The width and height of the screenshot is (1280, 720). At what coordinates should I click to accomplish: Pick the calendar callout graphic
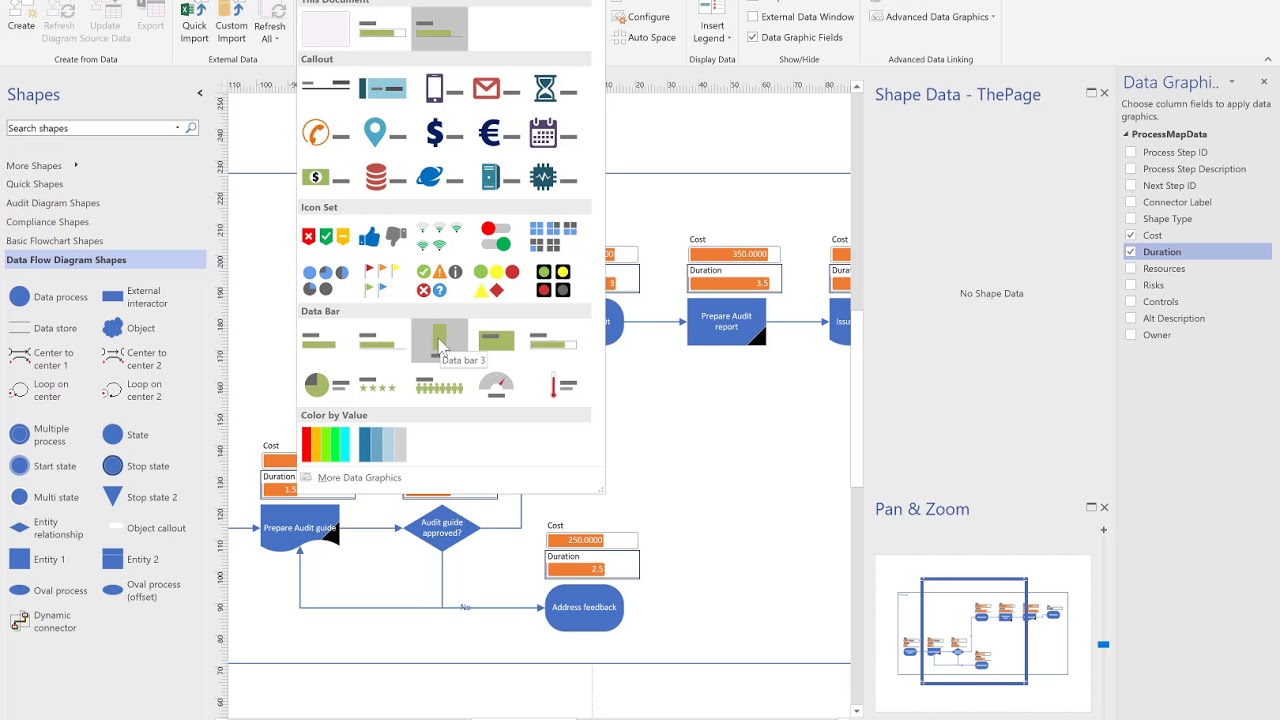554,133
